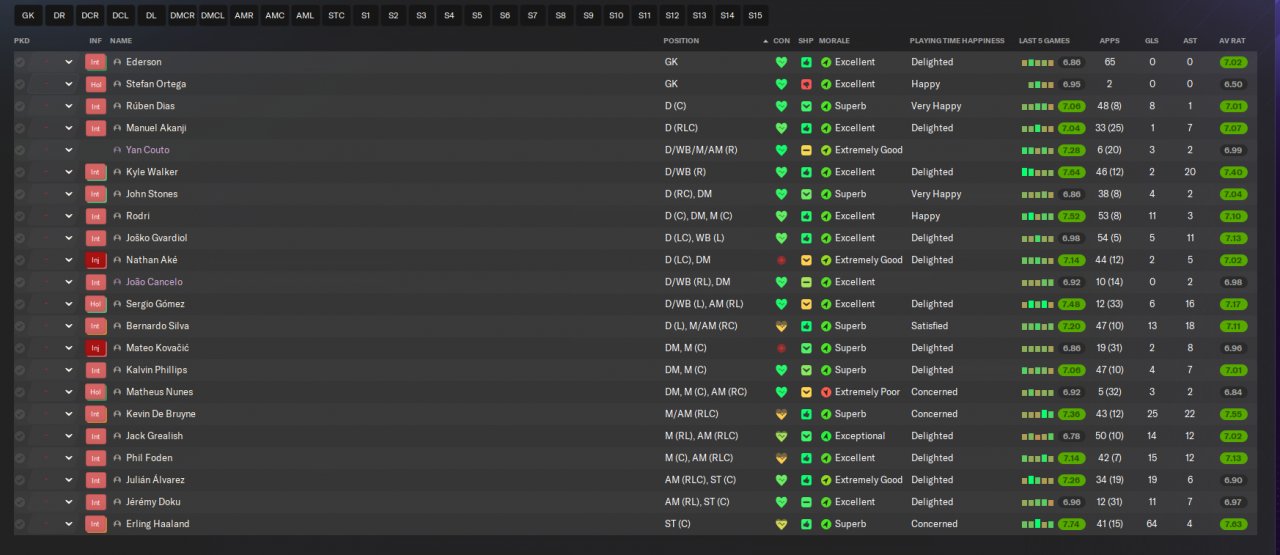The height and width of the screenshot is (555, 1280).
Task: Click Jérémy Doku's sharpness icon
Action: [806, 502]
